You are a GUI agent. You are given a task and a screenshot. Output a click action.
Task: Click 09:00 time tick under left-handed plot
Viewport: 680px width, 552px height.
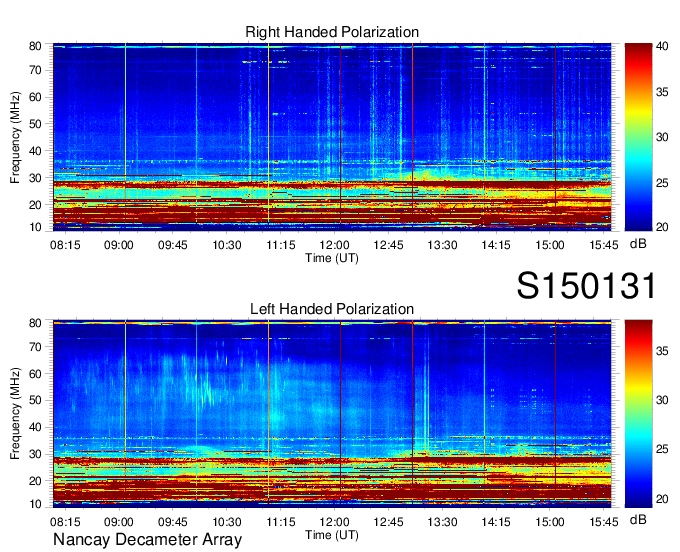click(x=119, y=522)
